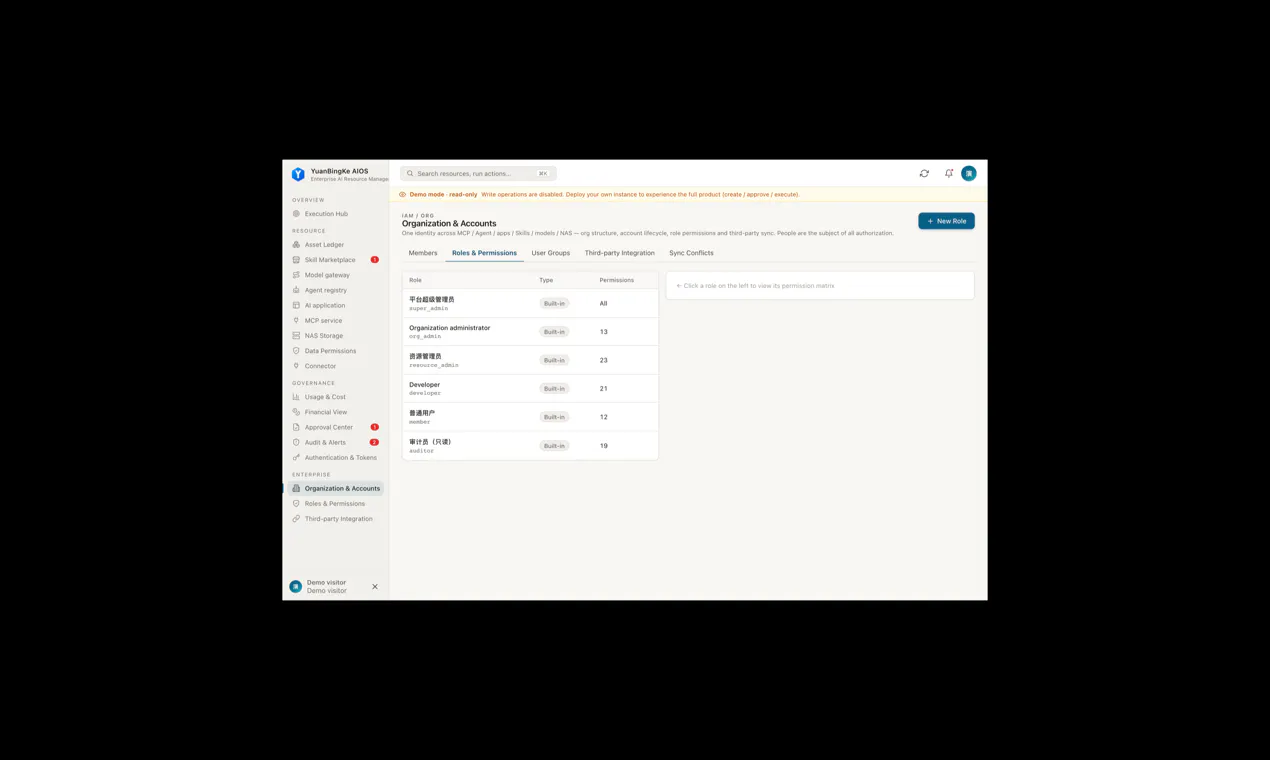Screen dimensions: 1270x760
Task: Open Authentication & Tokens
Action: click(x=336, y=458)
